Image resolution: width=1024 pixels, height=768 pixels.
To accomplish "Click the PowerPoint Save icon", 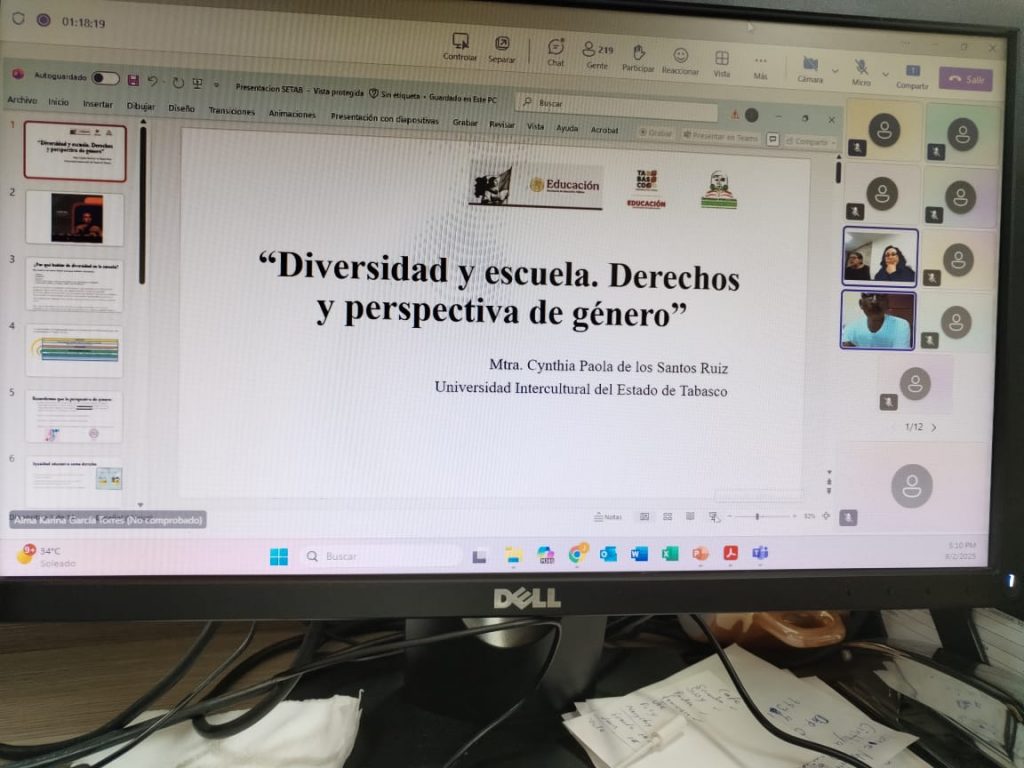I will [x=133, y=80].
